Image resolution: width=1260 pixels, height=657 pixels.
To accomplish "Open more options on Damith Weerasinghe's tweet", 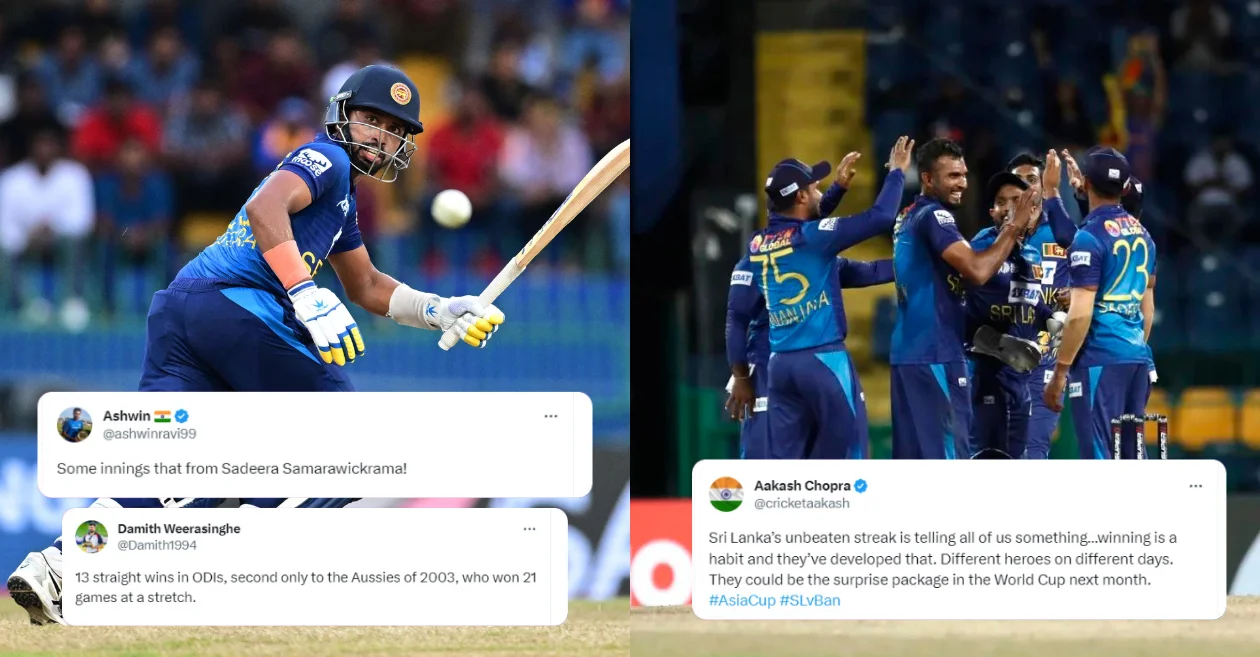I will coord(529,528).
